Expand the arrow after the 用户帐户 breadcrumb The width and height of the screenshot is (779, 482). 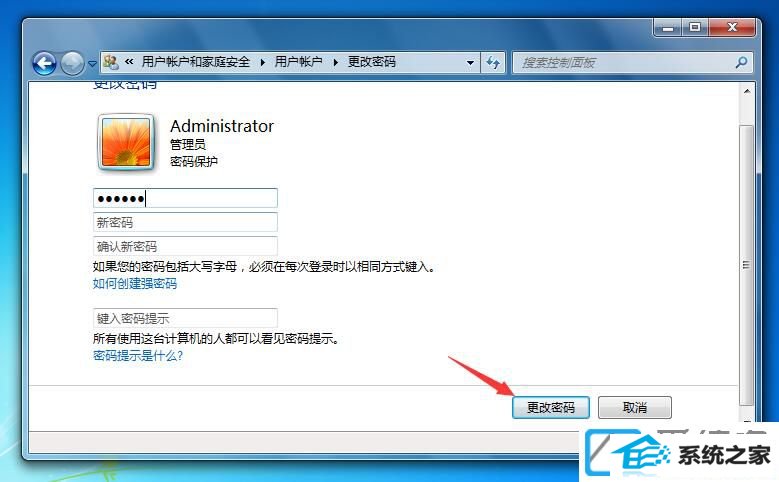coord(335,63)
